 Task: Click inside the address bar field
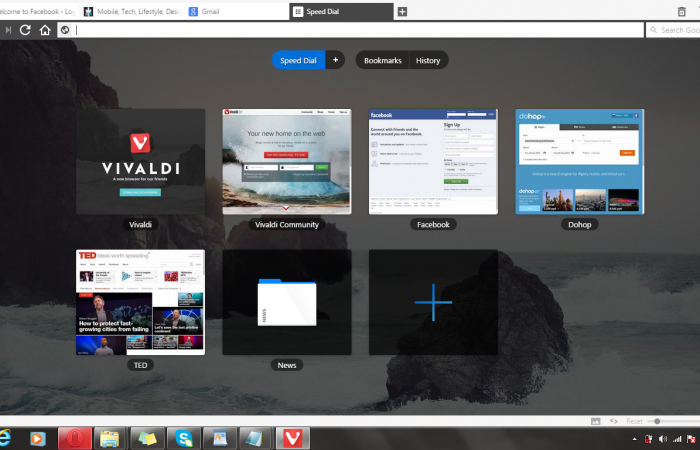coord(350,30)
